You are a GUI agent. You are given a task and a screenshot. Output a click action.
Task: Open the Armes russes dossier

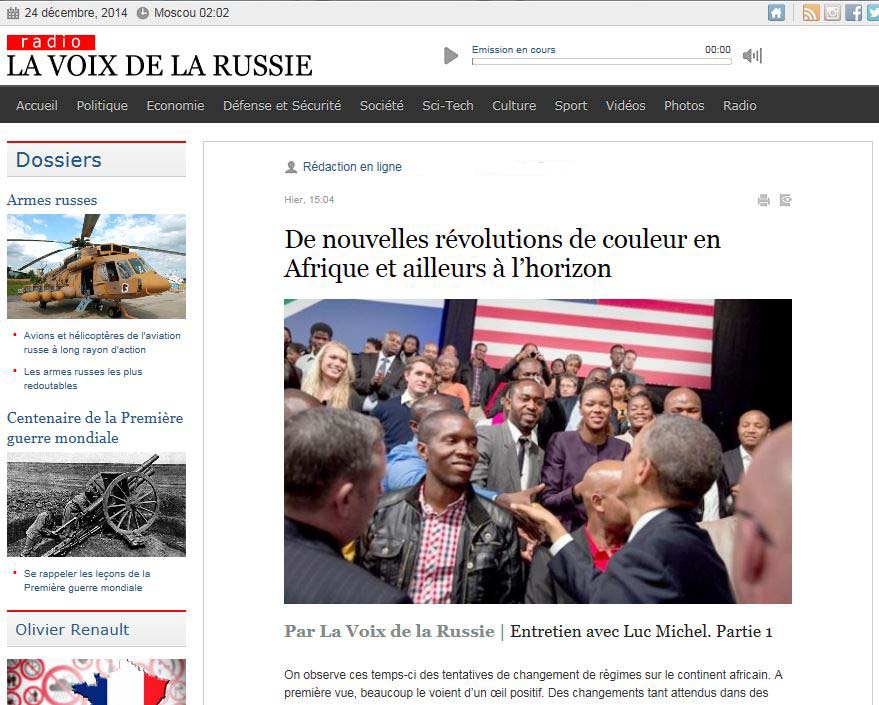[x=52, y=200]
